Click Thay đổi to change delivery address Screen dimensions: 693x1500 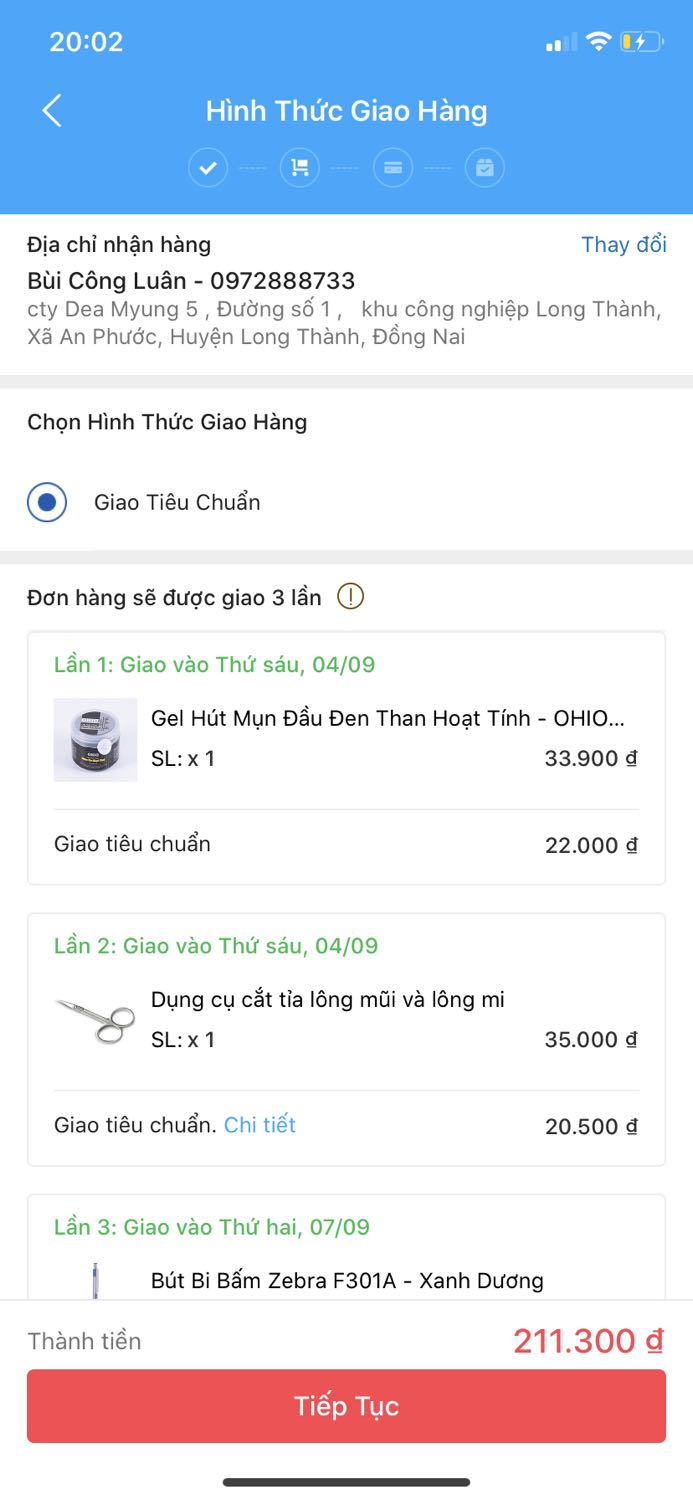[x=622, y=244]
